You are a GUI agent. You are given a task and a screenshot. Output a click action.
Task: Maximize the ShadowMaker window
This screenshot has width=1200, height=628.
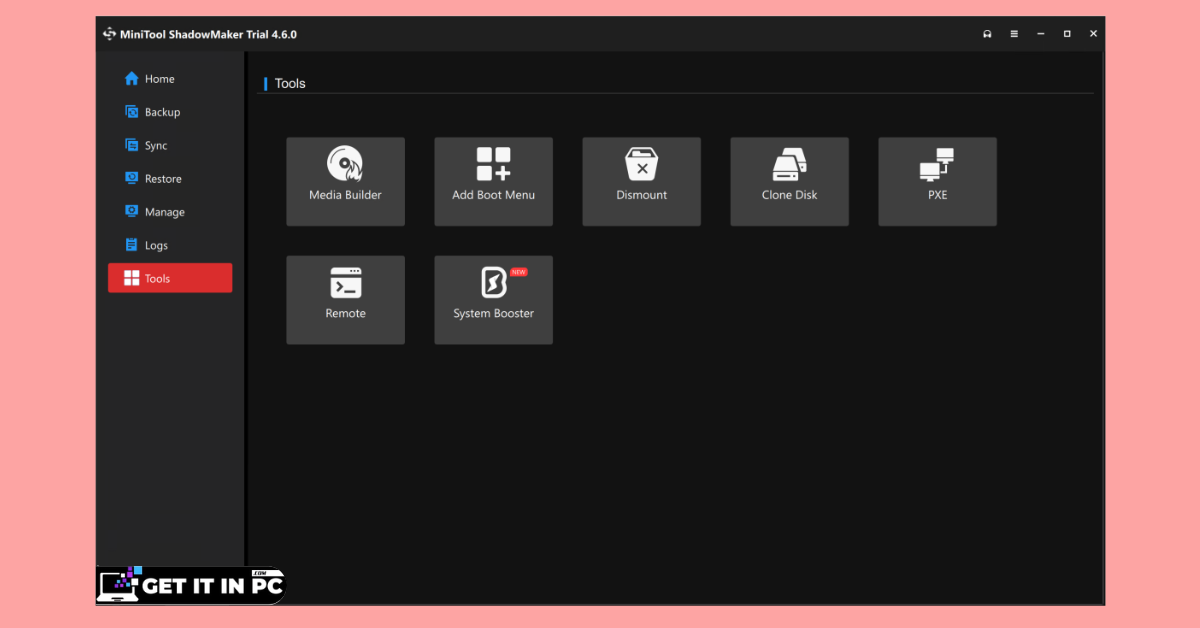click(1067, 34)
